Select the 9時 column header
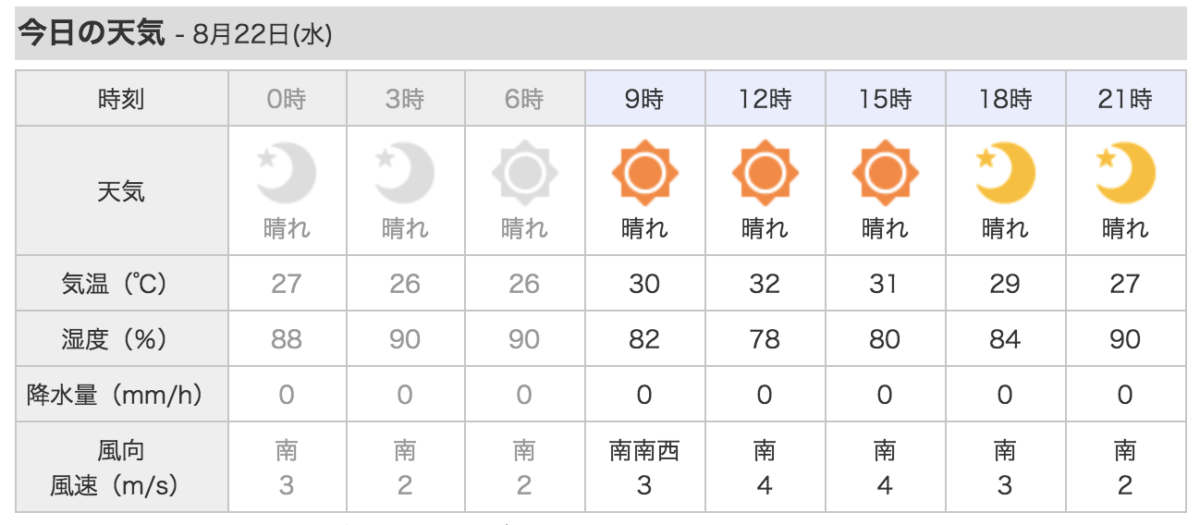1200x525 pixels. pyautogui.click(x=645, y=99)
